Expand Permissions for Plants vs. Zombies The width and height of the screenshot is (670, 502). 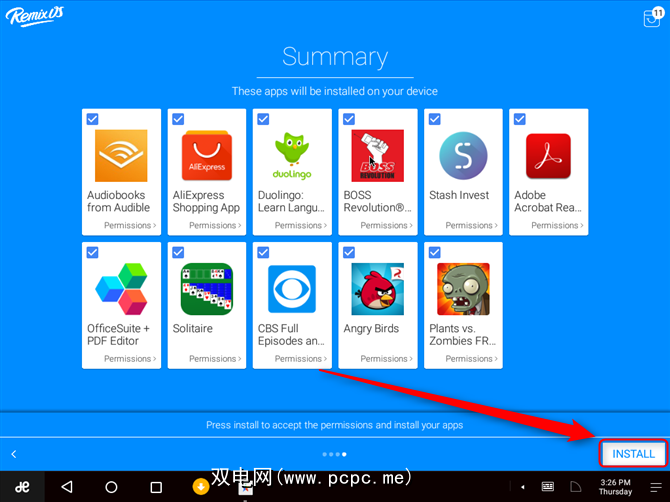pyautogui.click(x=472, y=358)
